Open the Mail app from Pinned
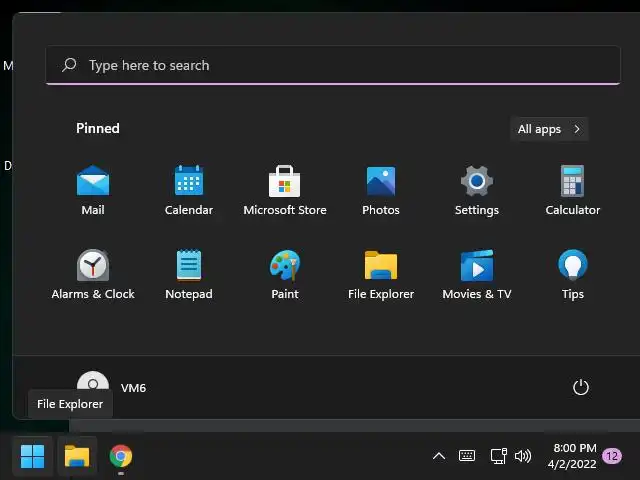 coord(93,190)
